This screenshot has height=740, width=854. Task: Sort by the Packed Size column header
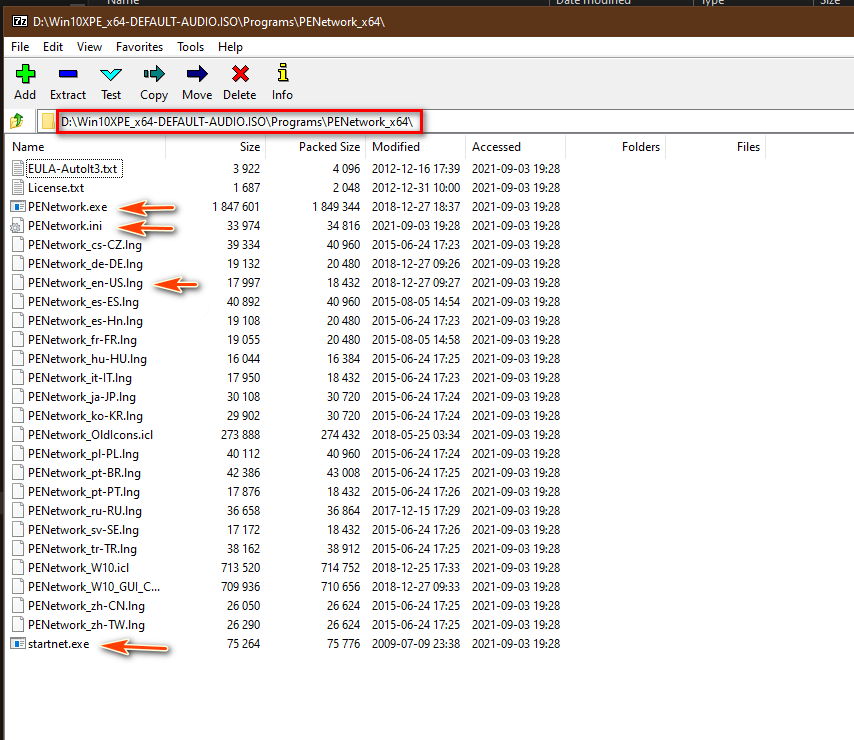pos(316,147)
